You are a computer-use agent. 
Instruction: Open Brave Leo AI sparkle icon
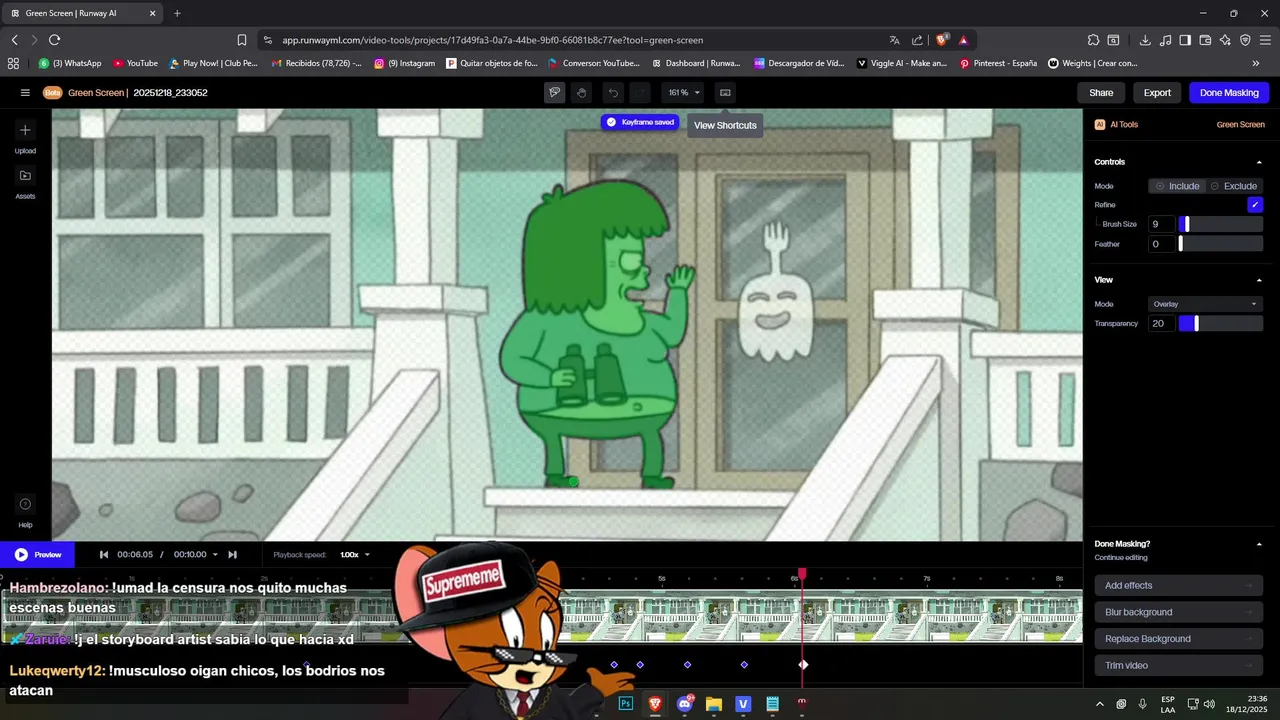click(x=1225, y=40)
